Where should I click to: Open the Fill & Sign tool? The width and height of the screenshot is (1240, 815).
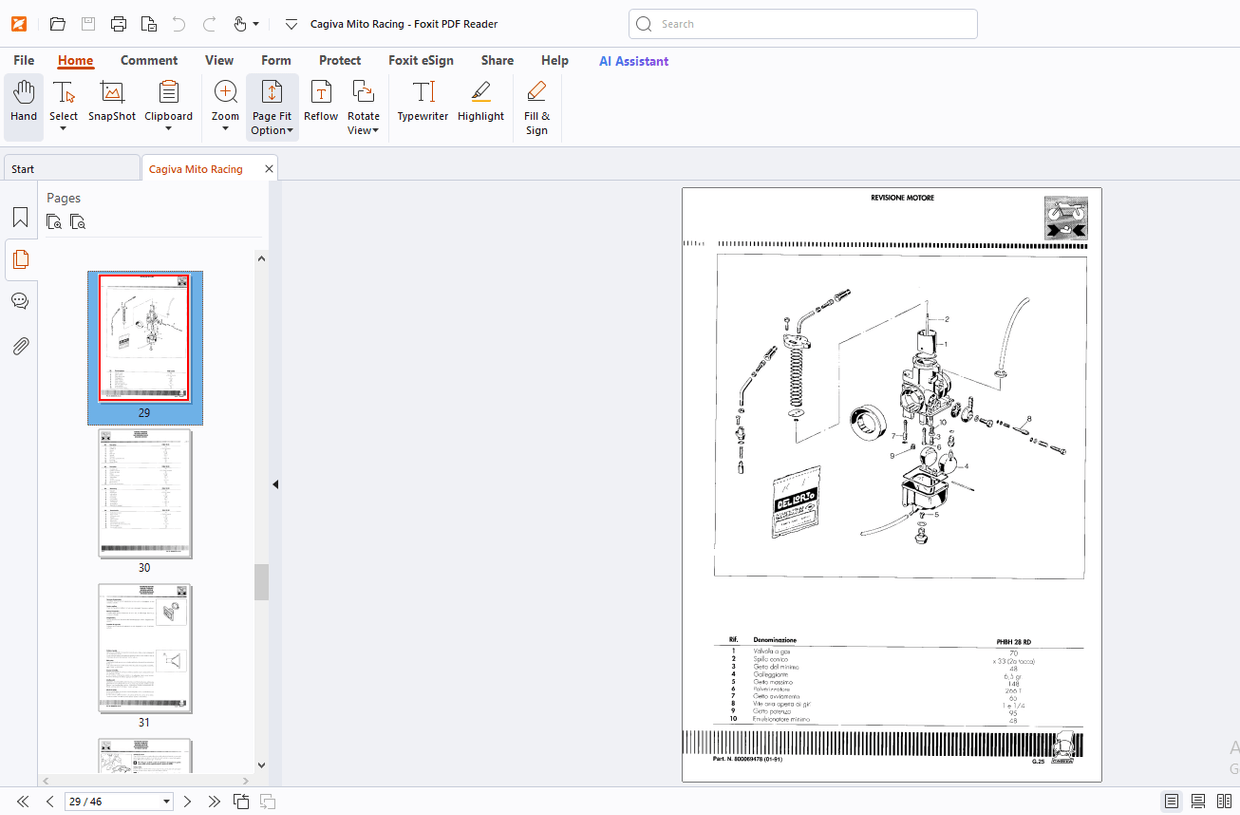(537, 105)
